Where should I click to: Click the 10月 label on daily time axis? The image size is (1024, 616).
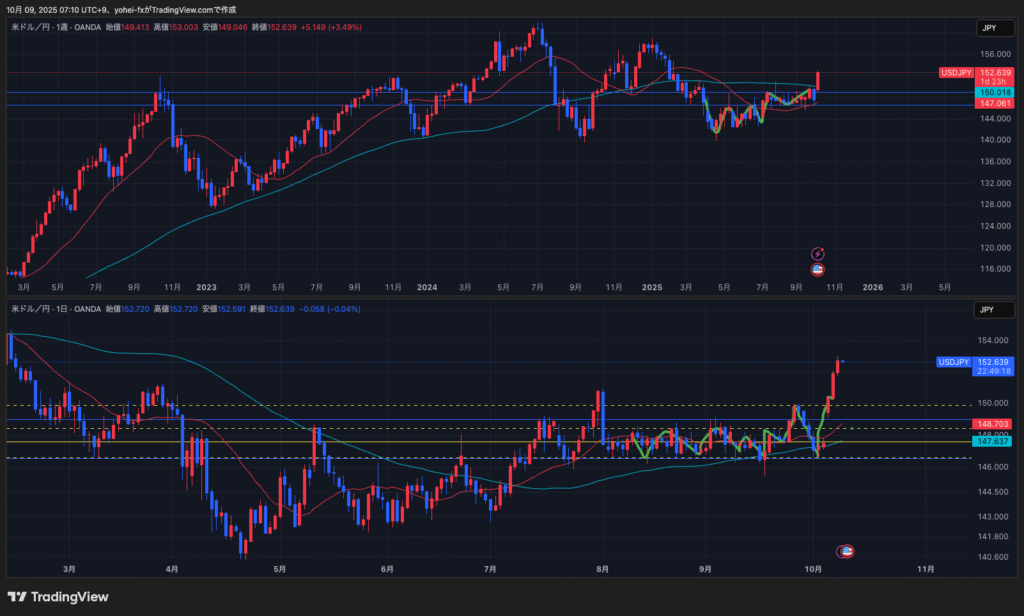812,569
